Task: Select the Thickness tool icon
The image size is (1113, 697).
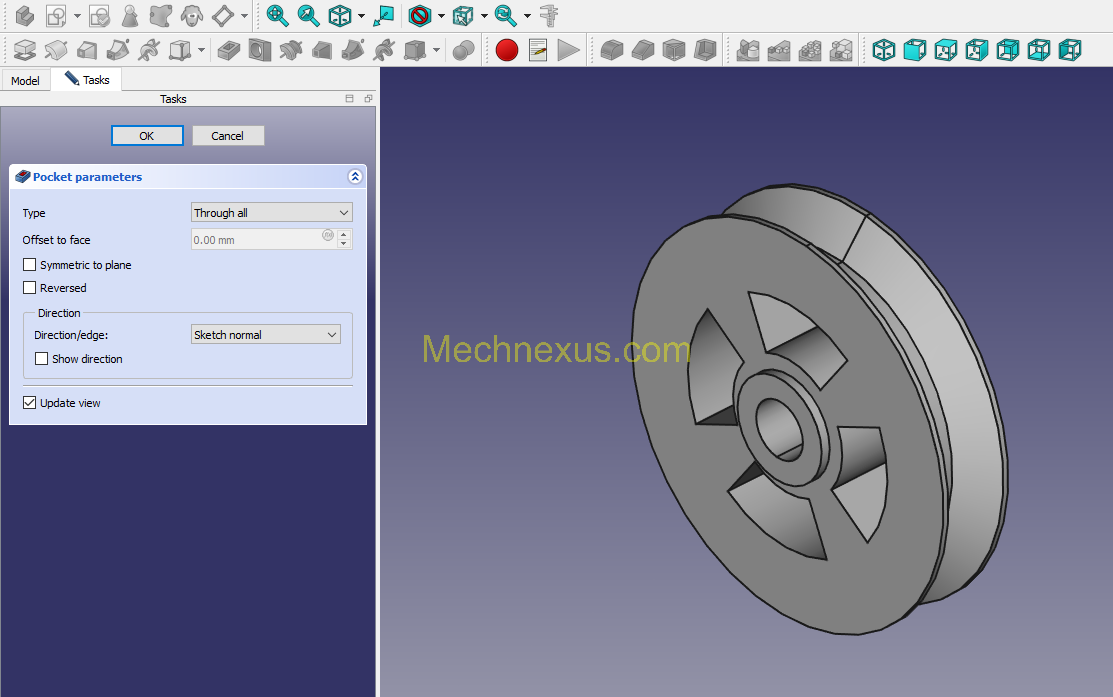Action: (x=705, y=50)
